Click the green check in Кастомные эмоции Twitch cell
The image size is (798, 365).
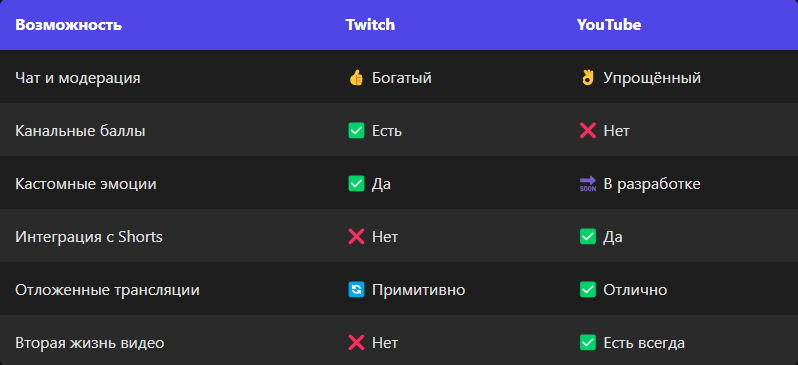[x=356, y=184]
